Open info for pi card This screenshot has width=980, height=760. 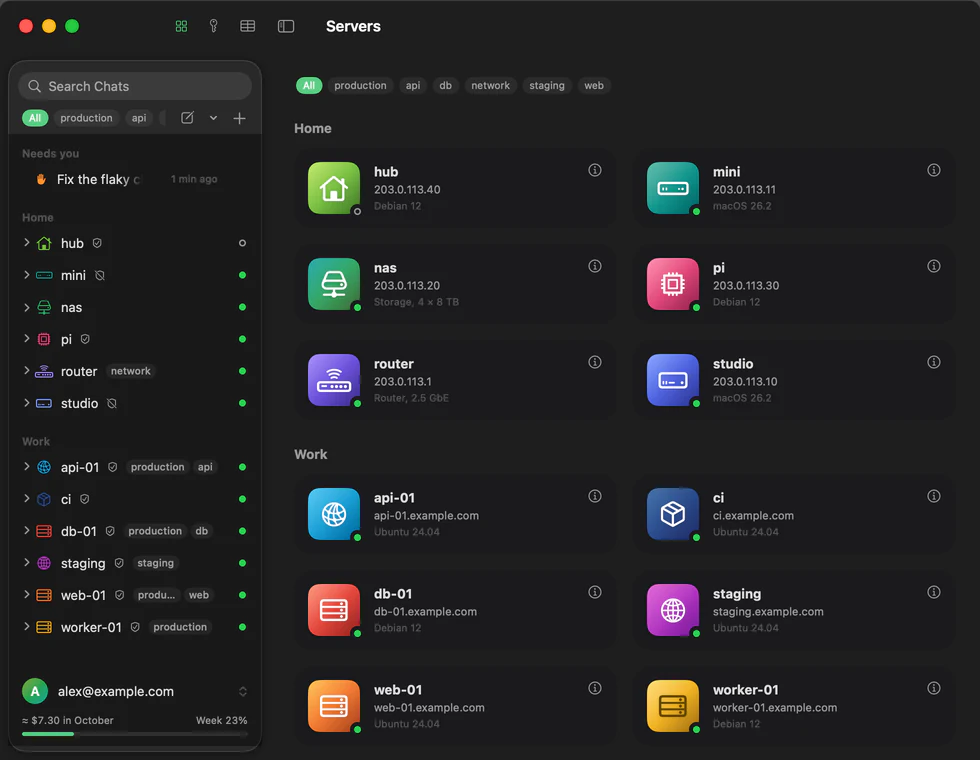[x=934, y=266]
